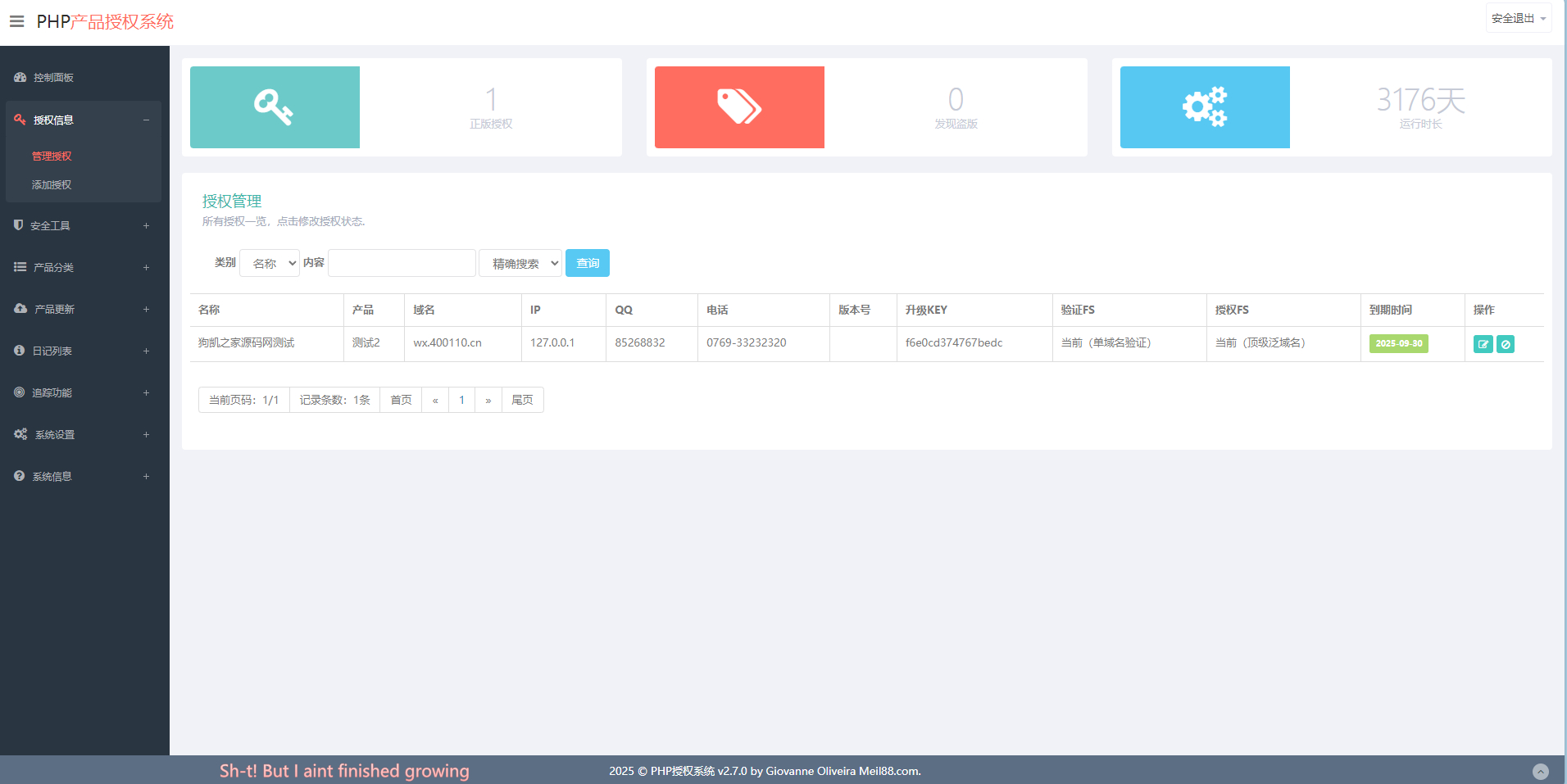Click the teal key icon tile
Image resolution: width=1567 pixels, height=784 pixels.
coord(275,107)
